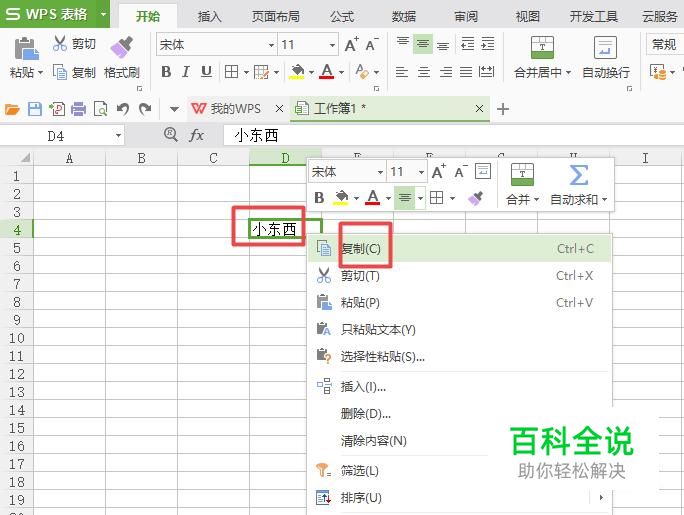Click 自动求和 in the mini toolbar
This screenshot has width=684, height=515.
click(578, 185)
